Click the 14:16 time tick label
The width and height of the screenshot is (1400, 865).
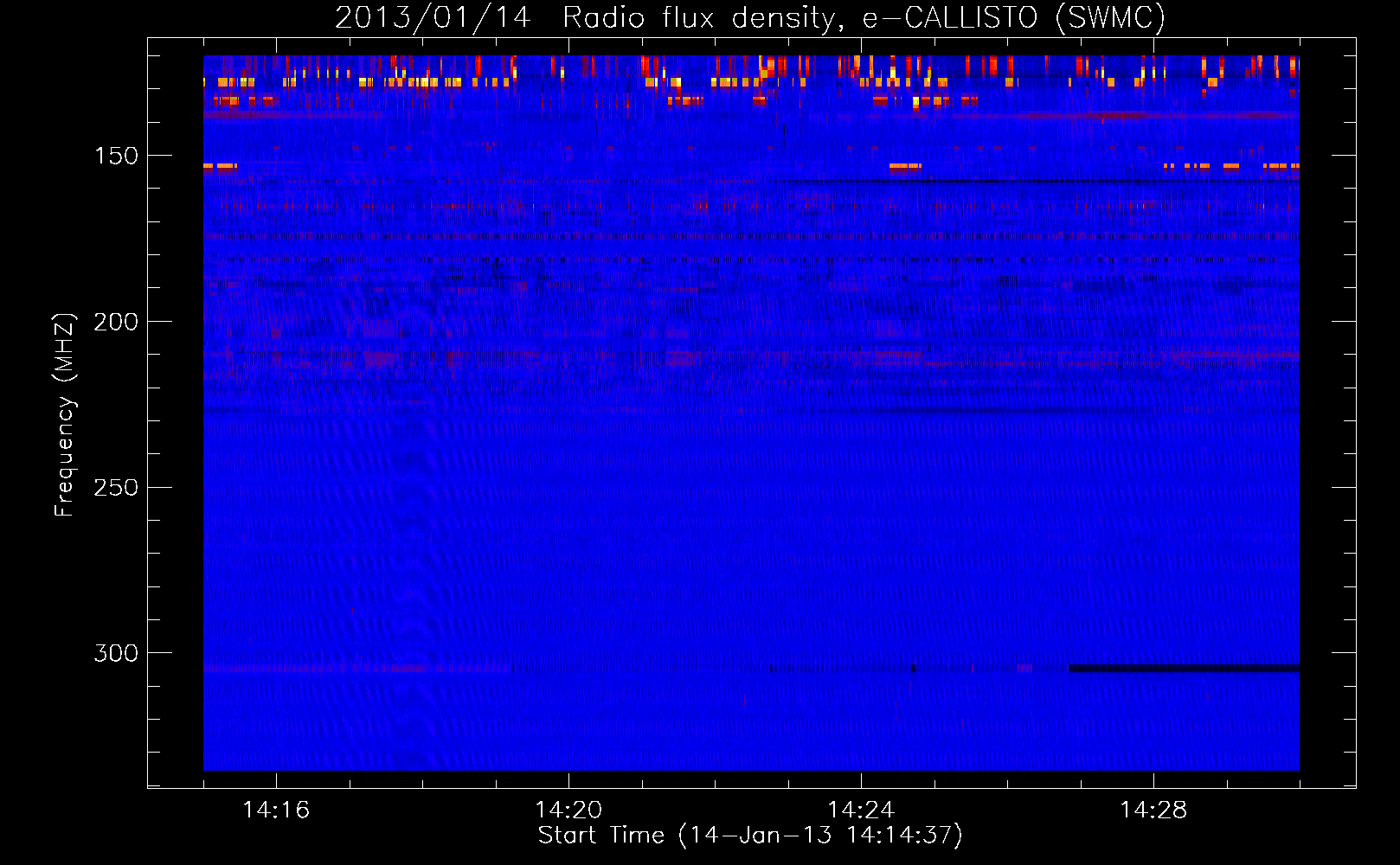pyautogui.click(x=276, y=810)
